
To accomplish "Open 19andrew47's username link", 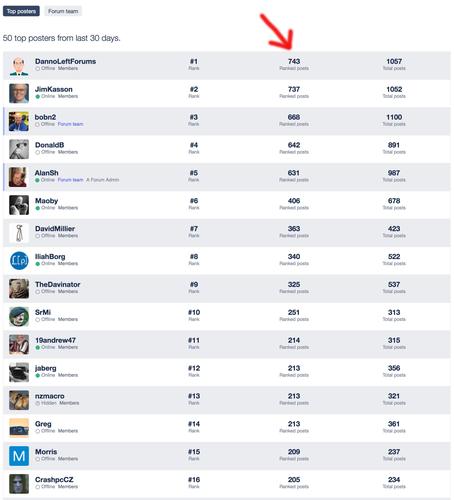I will click(55, 340).
